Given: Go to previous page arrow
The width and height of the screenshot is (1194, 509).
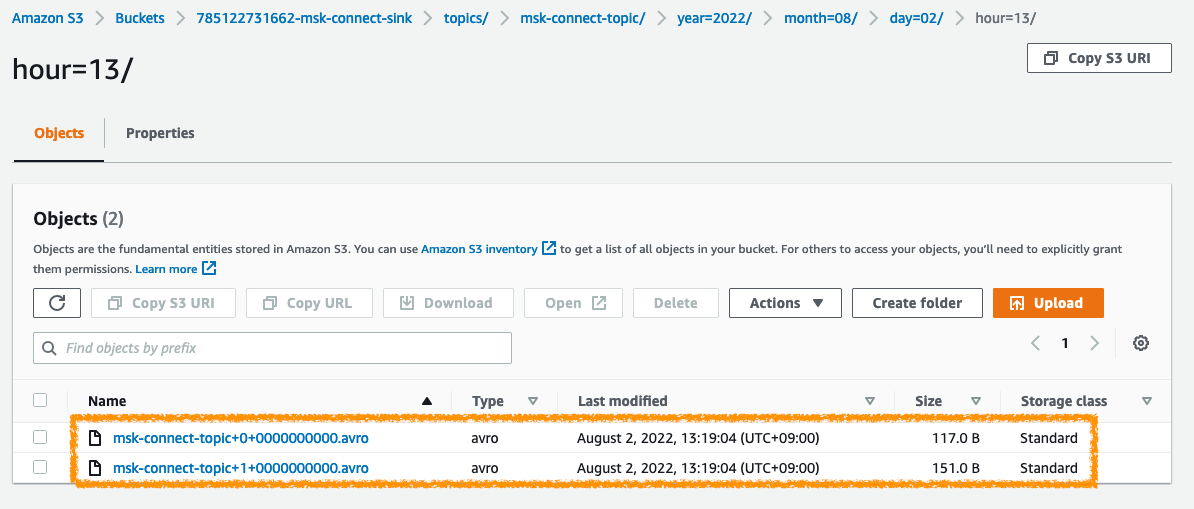Looking at the screenshot, I should pyautogui.click(x=1036, y=343).
